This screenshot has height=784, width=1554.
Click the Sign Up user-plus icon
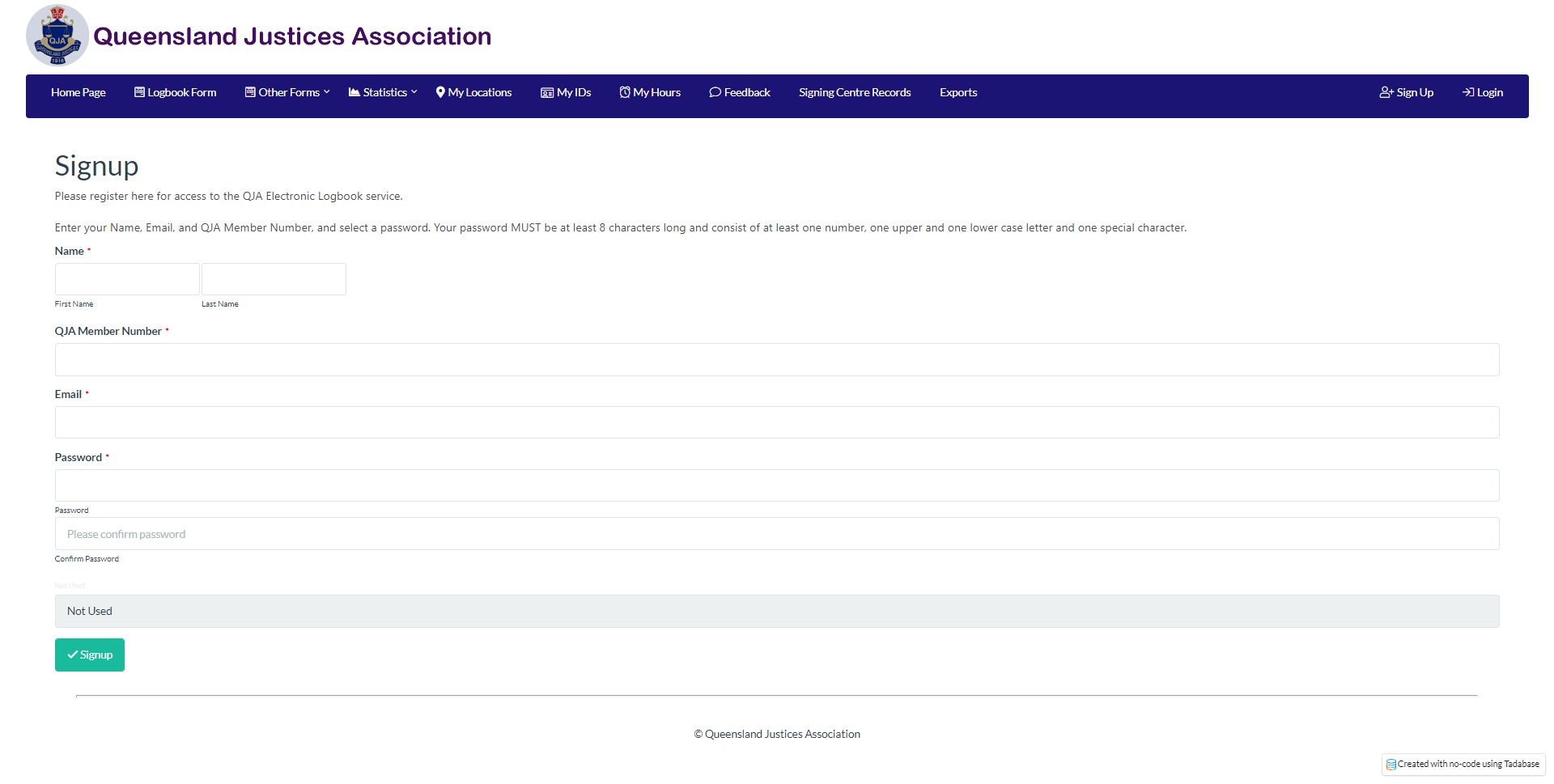(1386, 92)
